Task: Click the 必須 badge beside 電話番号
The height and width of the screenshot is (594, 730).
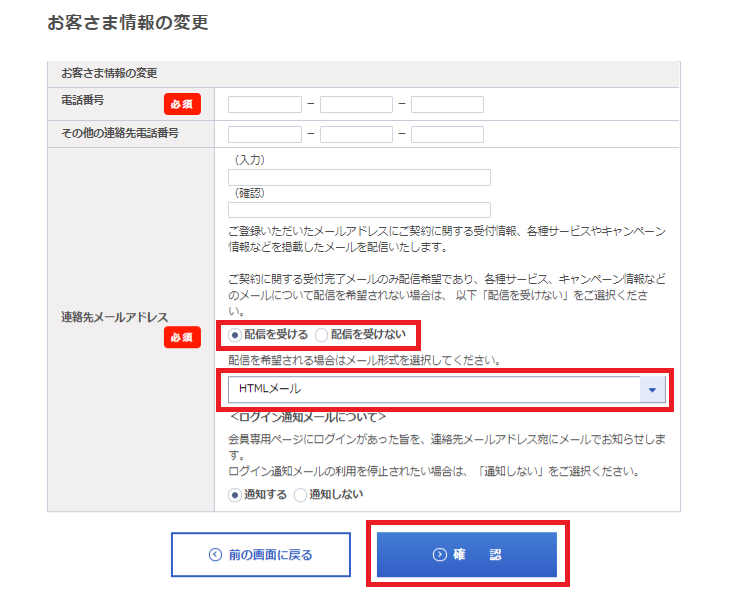Action: [183, 104]
